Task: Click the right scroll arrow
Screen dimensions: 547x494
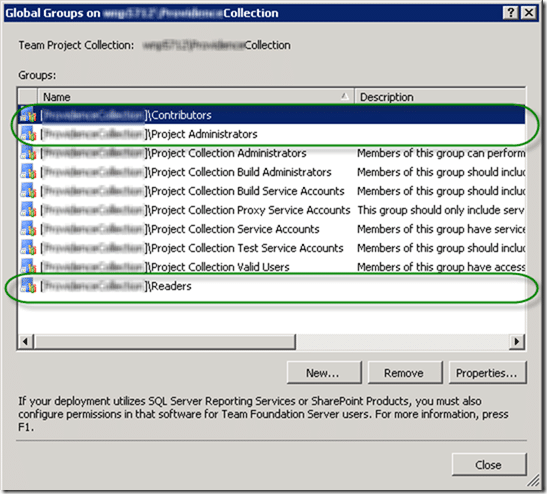Action: pyautogui.click(x=517, y=341)
